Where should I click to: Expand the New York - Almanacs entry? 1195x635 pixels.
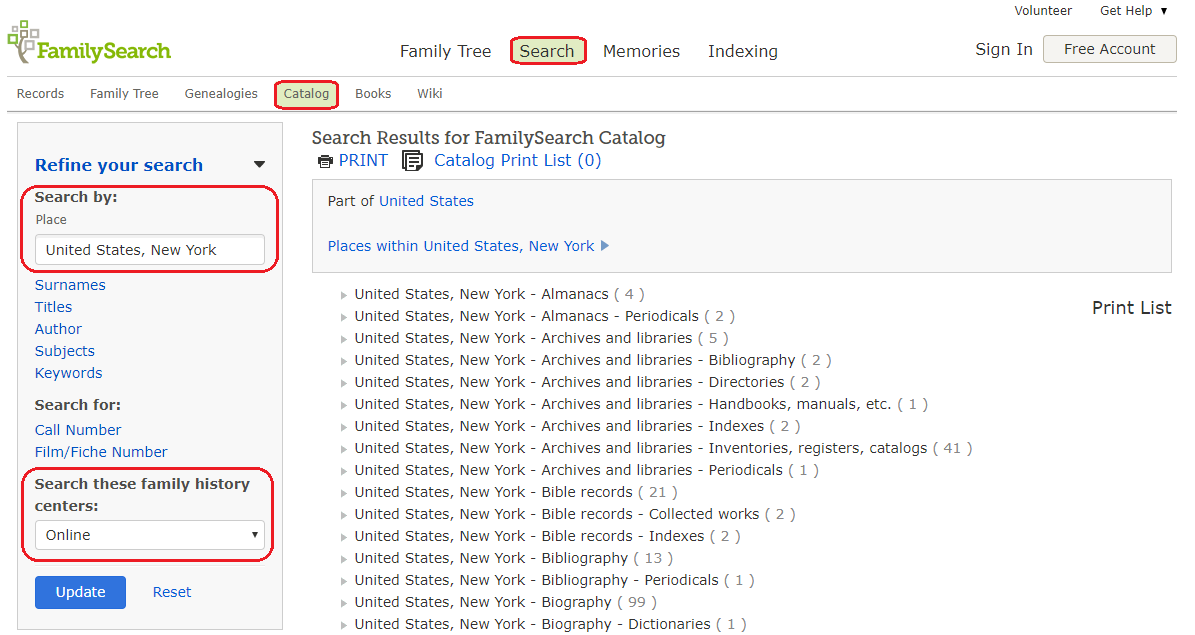click(345, 295)
